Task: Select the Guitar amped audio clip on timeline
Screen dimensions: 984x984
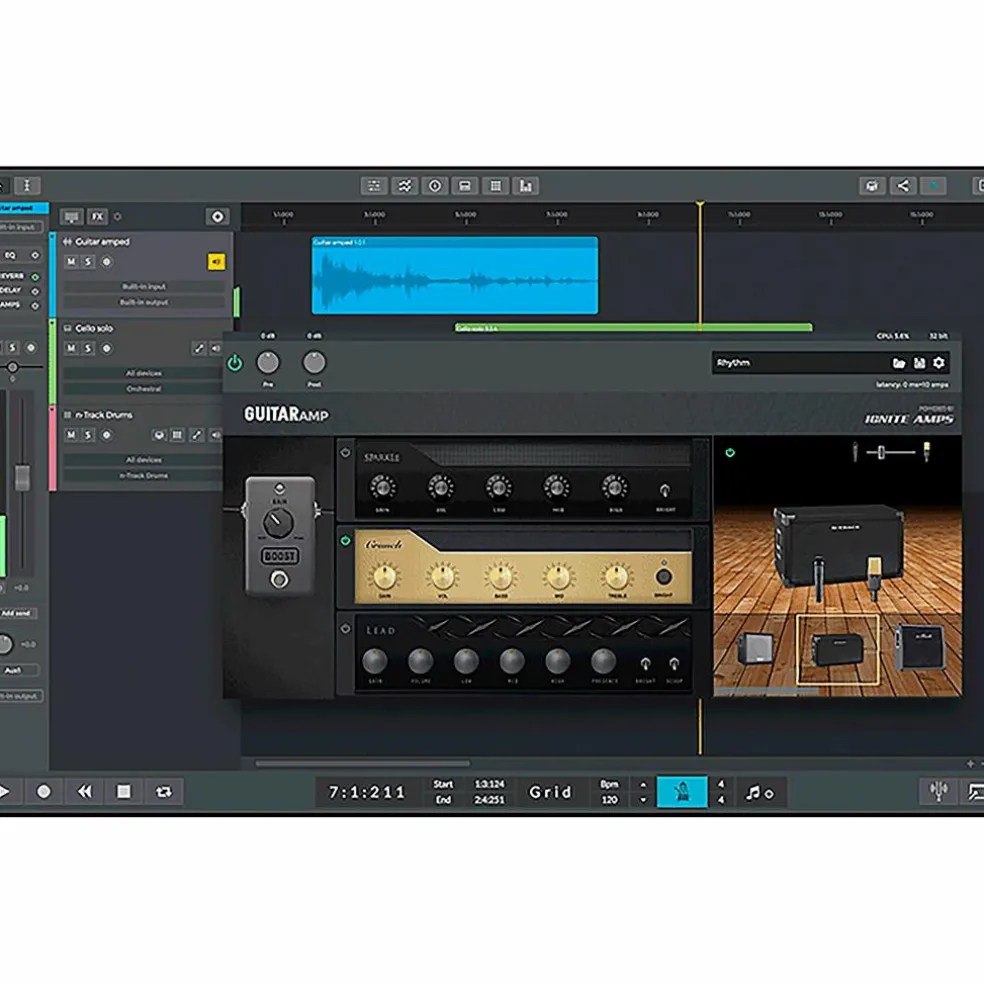Action: tap(455, 275)
